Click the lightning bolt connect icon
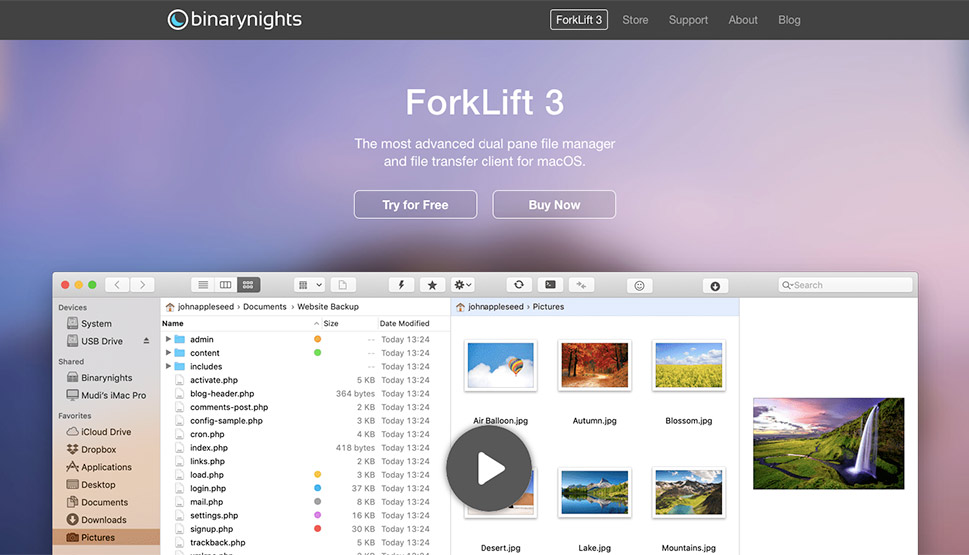 (401, 285)
